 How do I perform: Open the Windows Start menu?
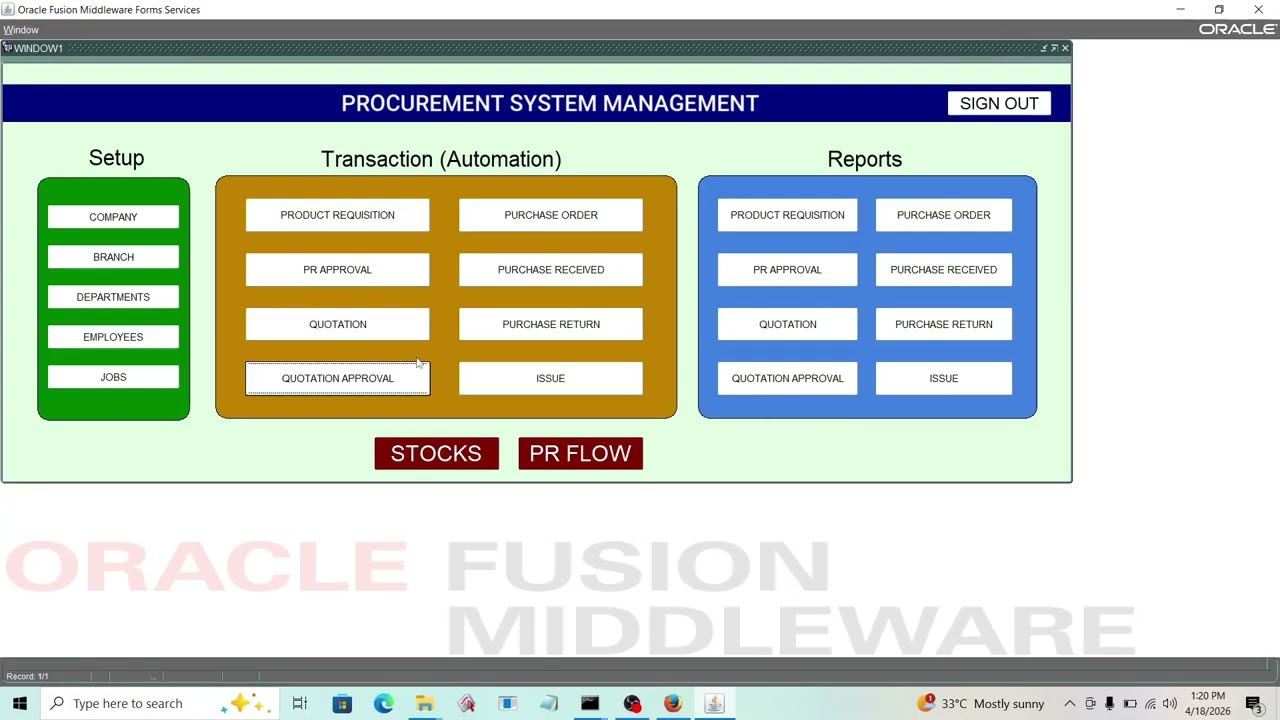point(20,704)
